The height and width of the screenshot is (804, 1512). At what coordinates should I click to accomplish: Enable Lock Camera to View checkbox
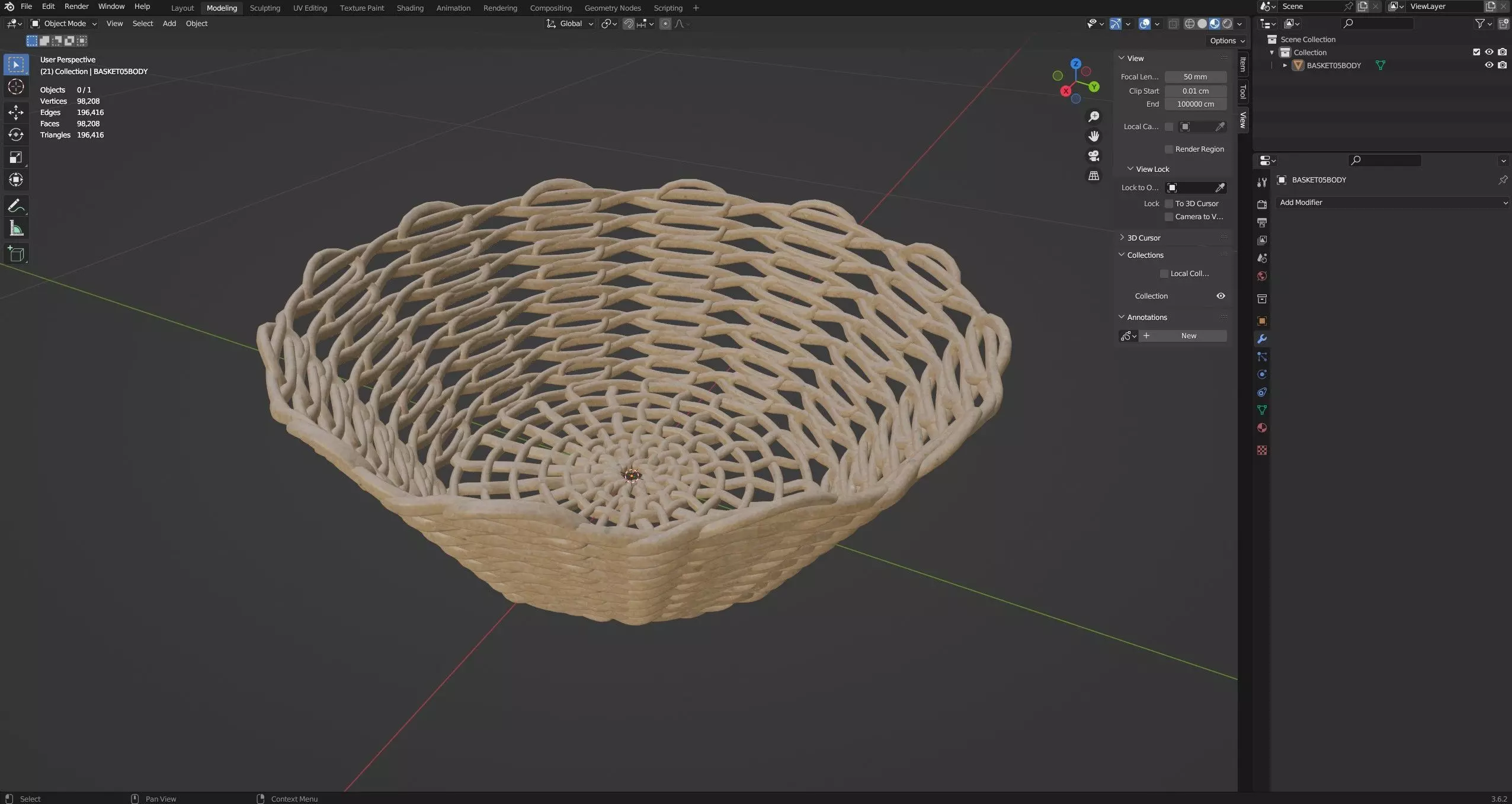tap(1169, 217)
